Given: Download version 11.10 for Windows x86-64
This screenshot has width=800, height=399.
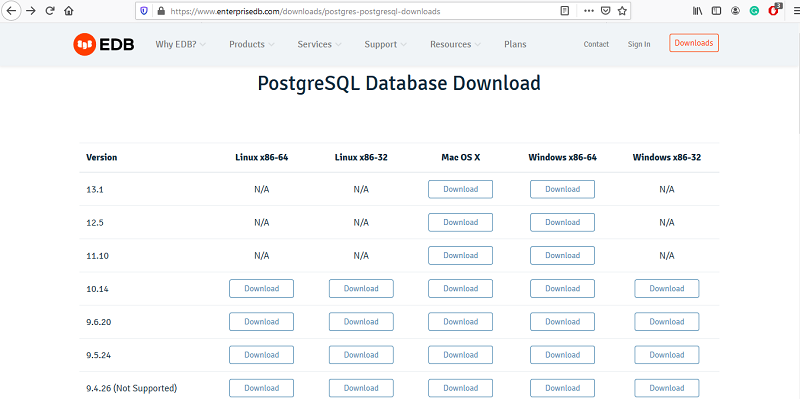Looking at the screenshot, I should coord(562,256).
